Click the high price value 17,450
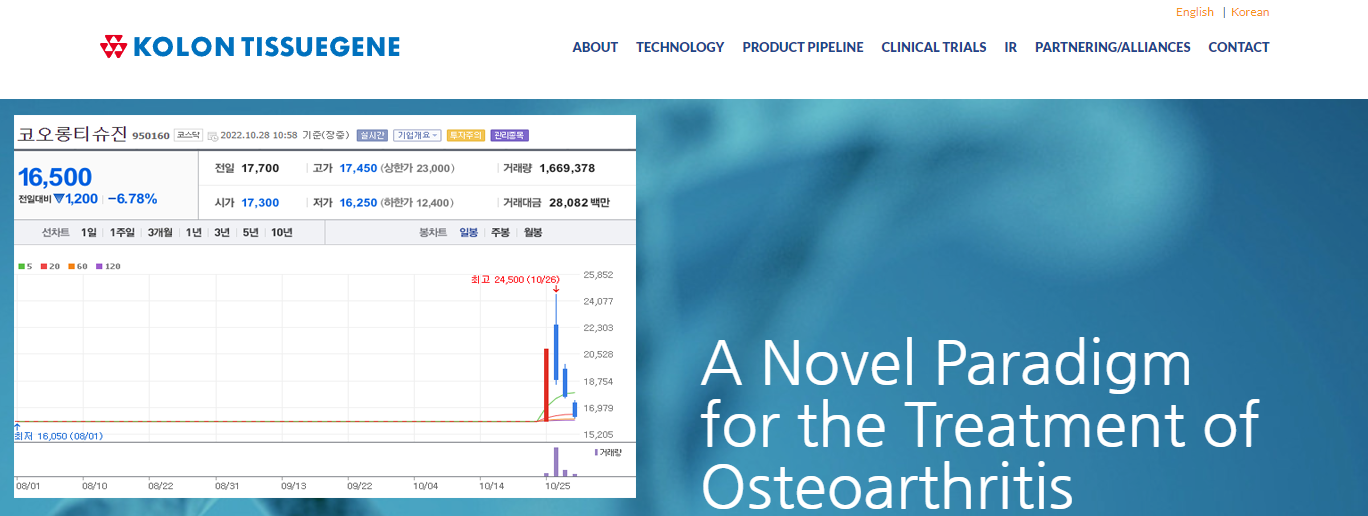 [358, 168]
